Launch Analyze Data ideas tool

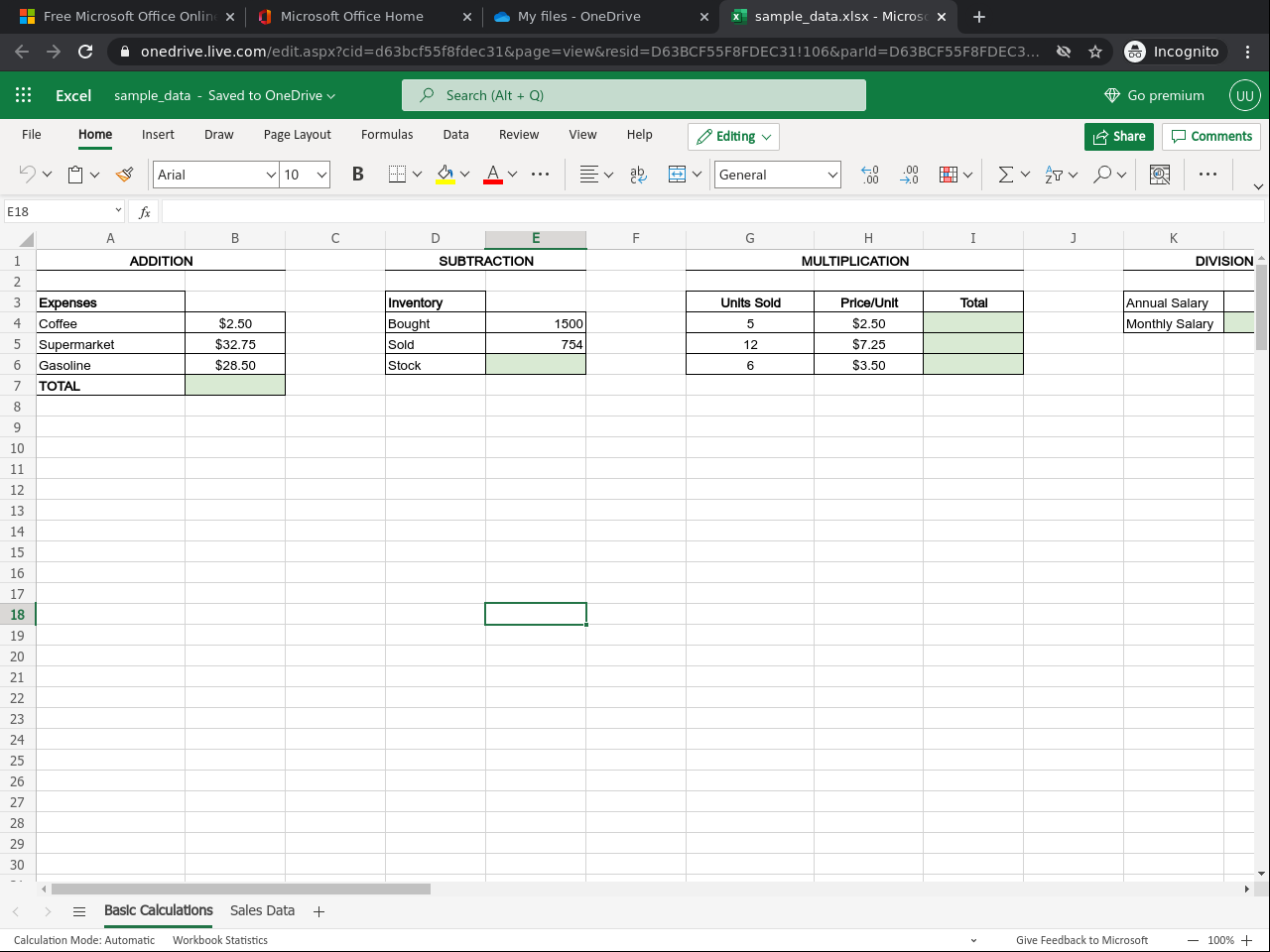tap(1159, 174)
